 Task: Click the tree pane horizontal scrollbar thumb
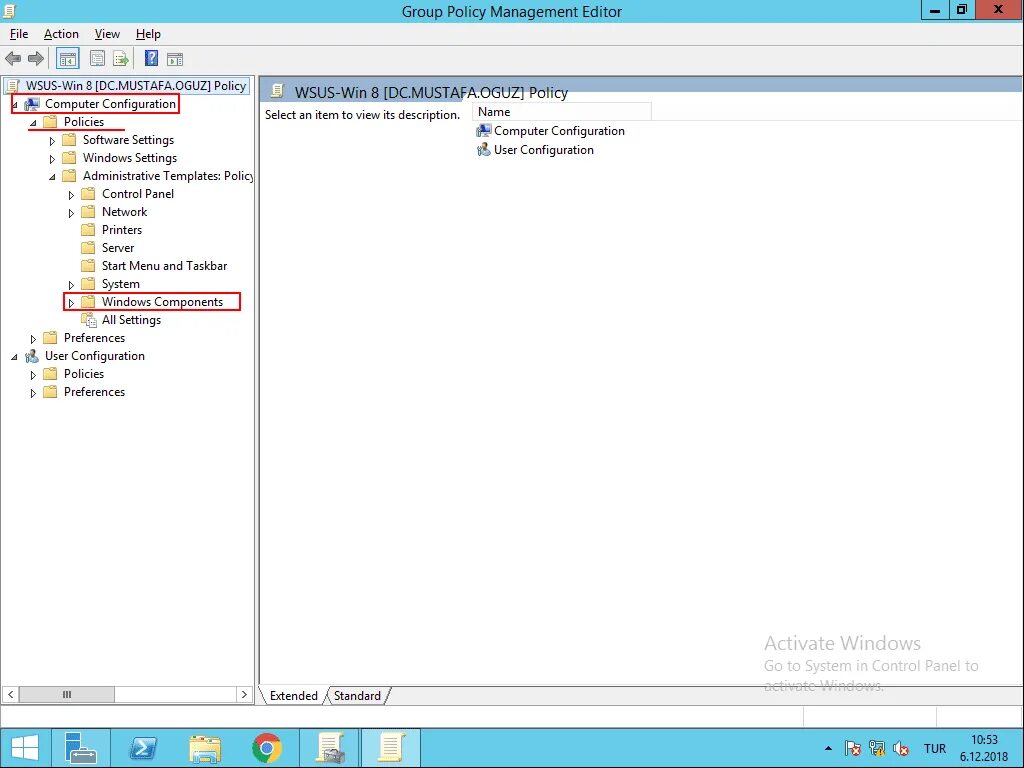[67, 694]
